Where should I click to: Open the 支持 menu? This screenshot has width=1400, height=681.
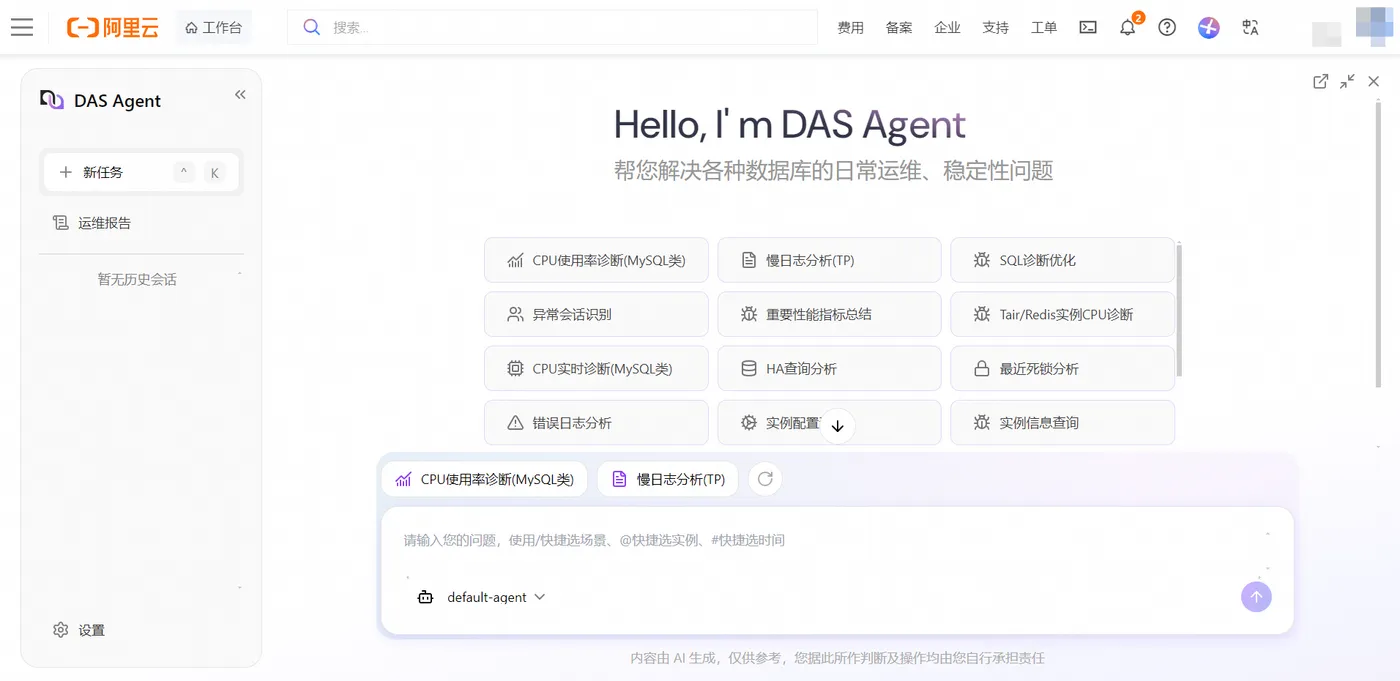[995, 27]
